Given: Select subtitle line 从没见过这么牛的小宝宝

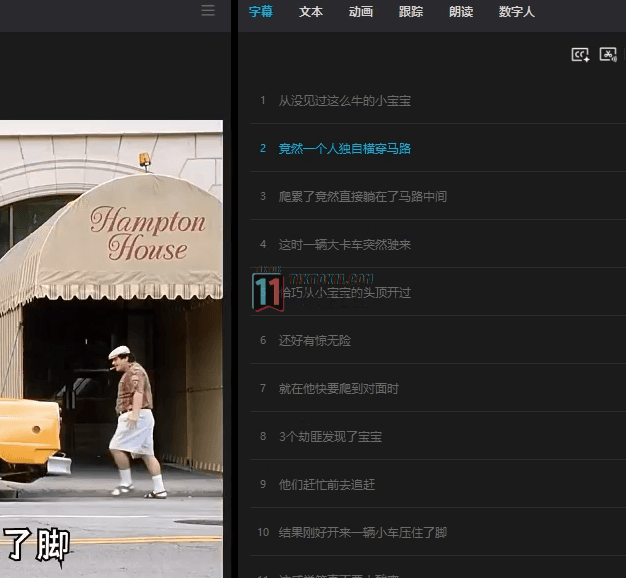Looking at the screenshot, I should click(x=345, y=101).
